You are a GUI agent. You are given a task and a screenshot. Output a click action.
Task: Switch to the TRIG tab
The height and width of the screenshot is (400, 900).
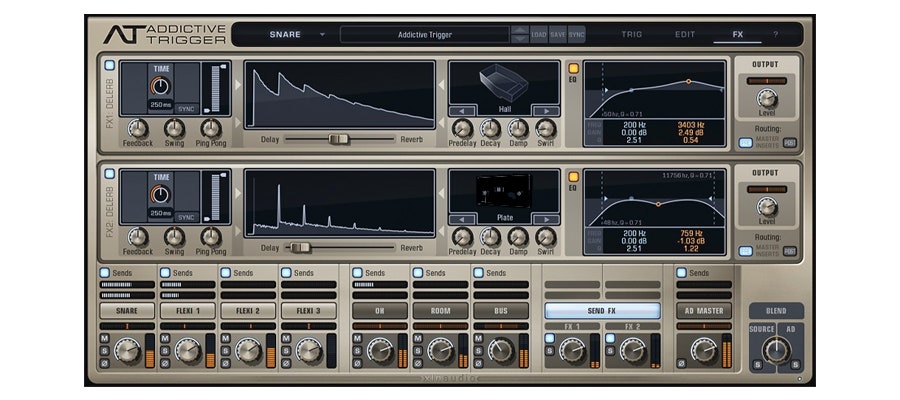pyautogui.click(x=632, y=35)
